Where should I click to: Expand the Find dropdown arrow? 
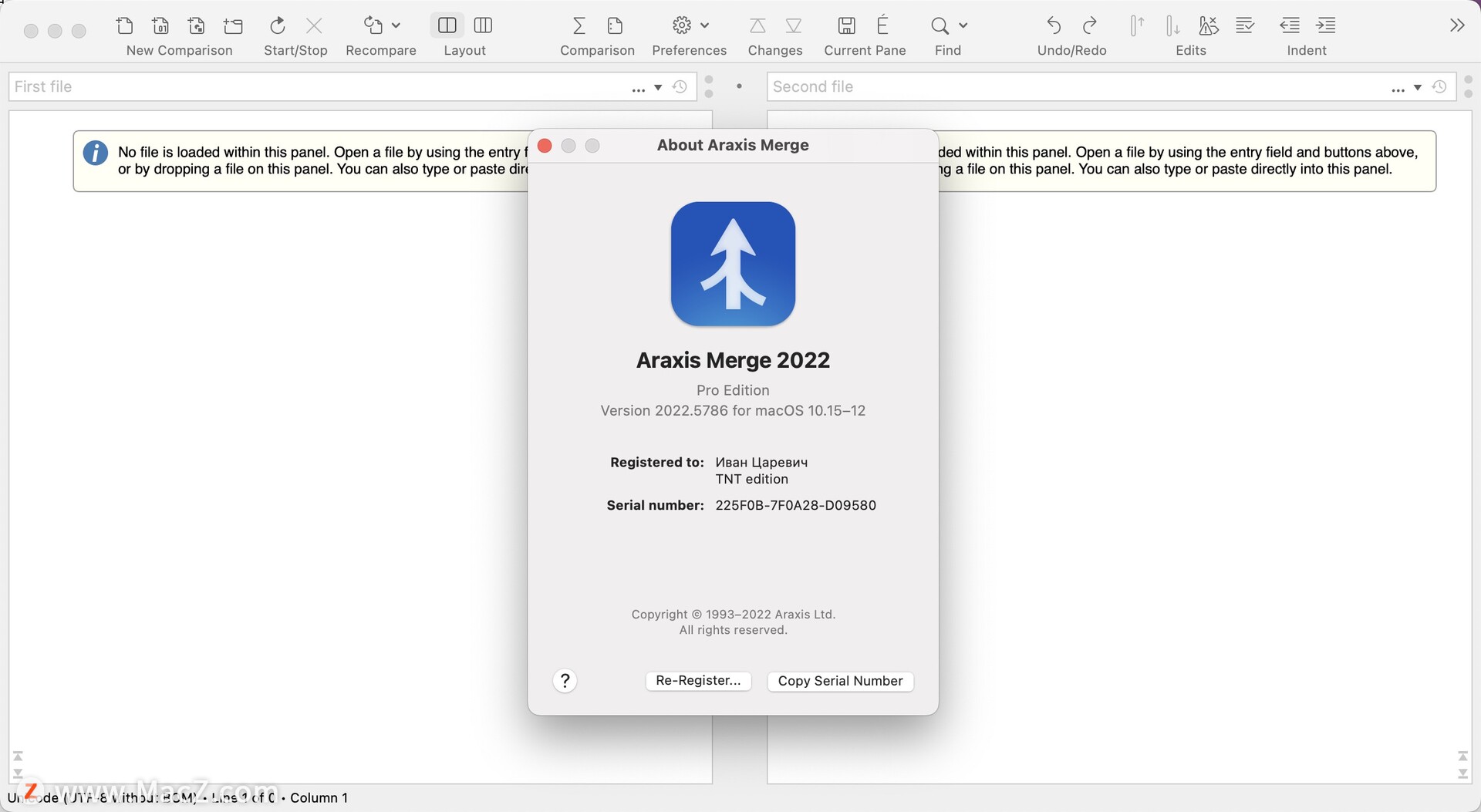(x=963, y=25)
